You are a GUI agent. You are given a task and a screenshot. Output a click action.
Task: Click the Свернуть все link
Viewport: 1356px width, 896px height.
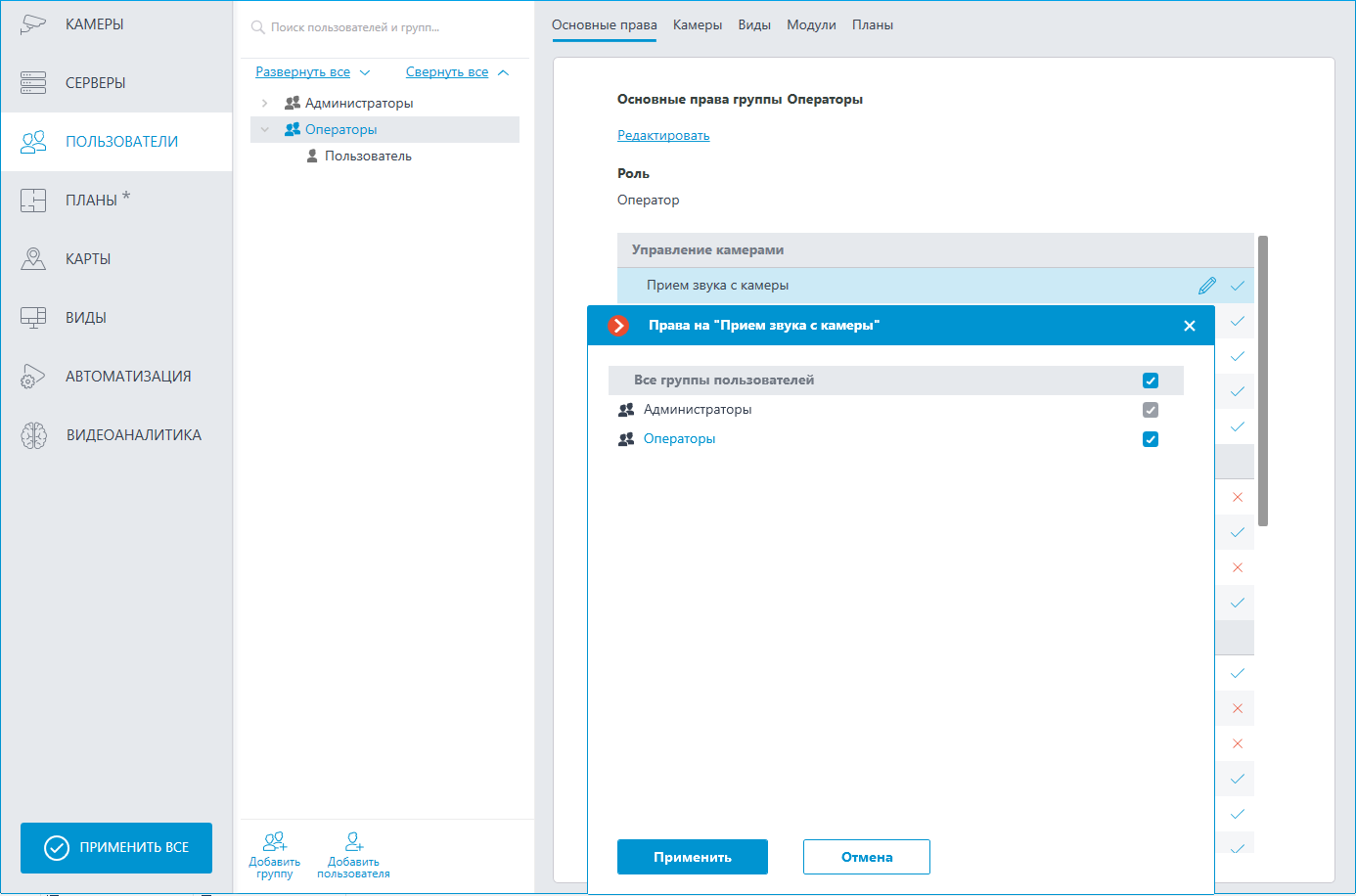[x=447, y=72]
